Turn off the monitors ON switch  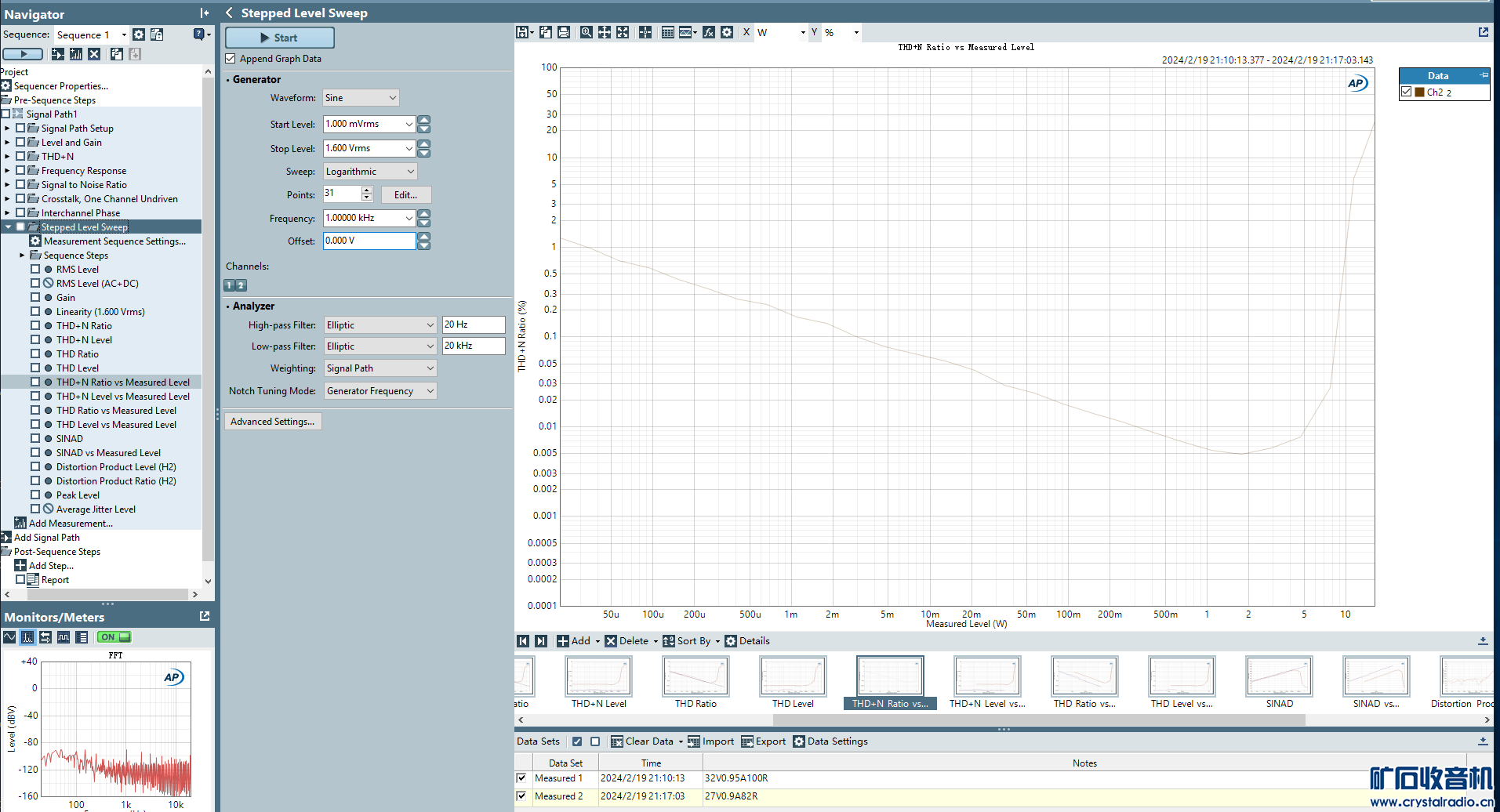[114, 637]
